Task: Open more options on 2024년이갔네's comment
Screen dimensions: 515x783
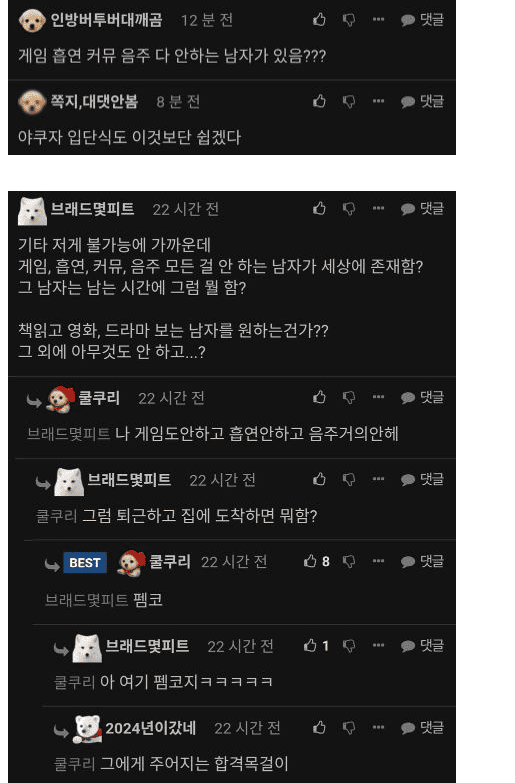Action: 378,728
